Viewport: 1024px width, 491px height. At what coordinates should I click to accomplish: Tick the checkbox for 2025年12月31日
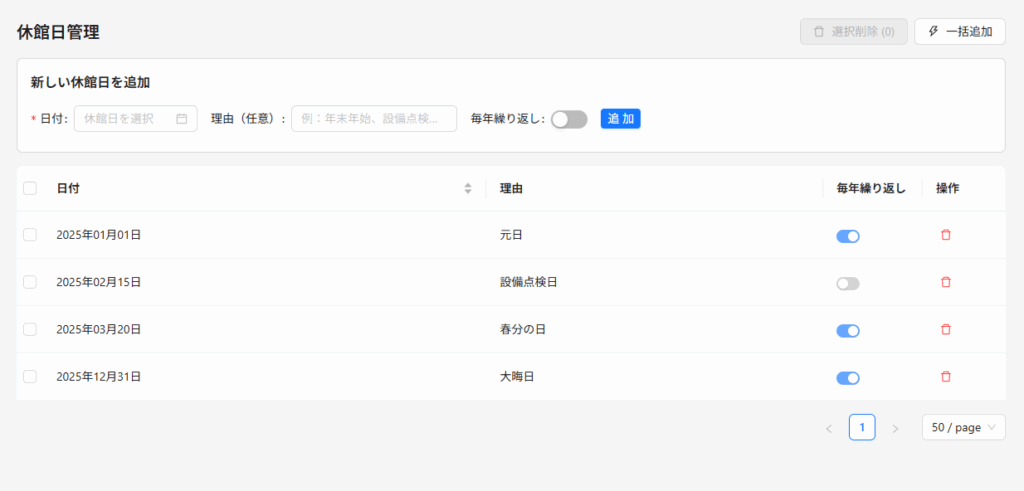pyautogui.click(x=30, y=377)
